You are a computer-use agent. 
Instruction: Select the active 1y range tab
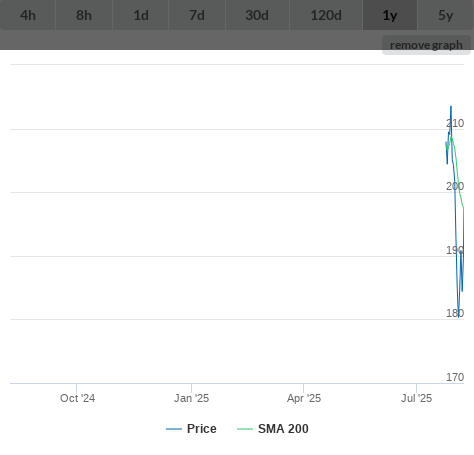[390, 15]
